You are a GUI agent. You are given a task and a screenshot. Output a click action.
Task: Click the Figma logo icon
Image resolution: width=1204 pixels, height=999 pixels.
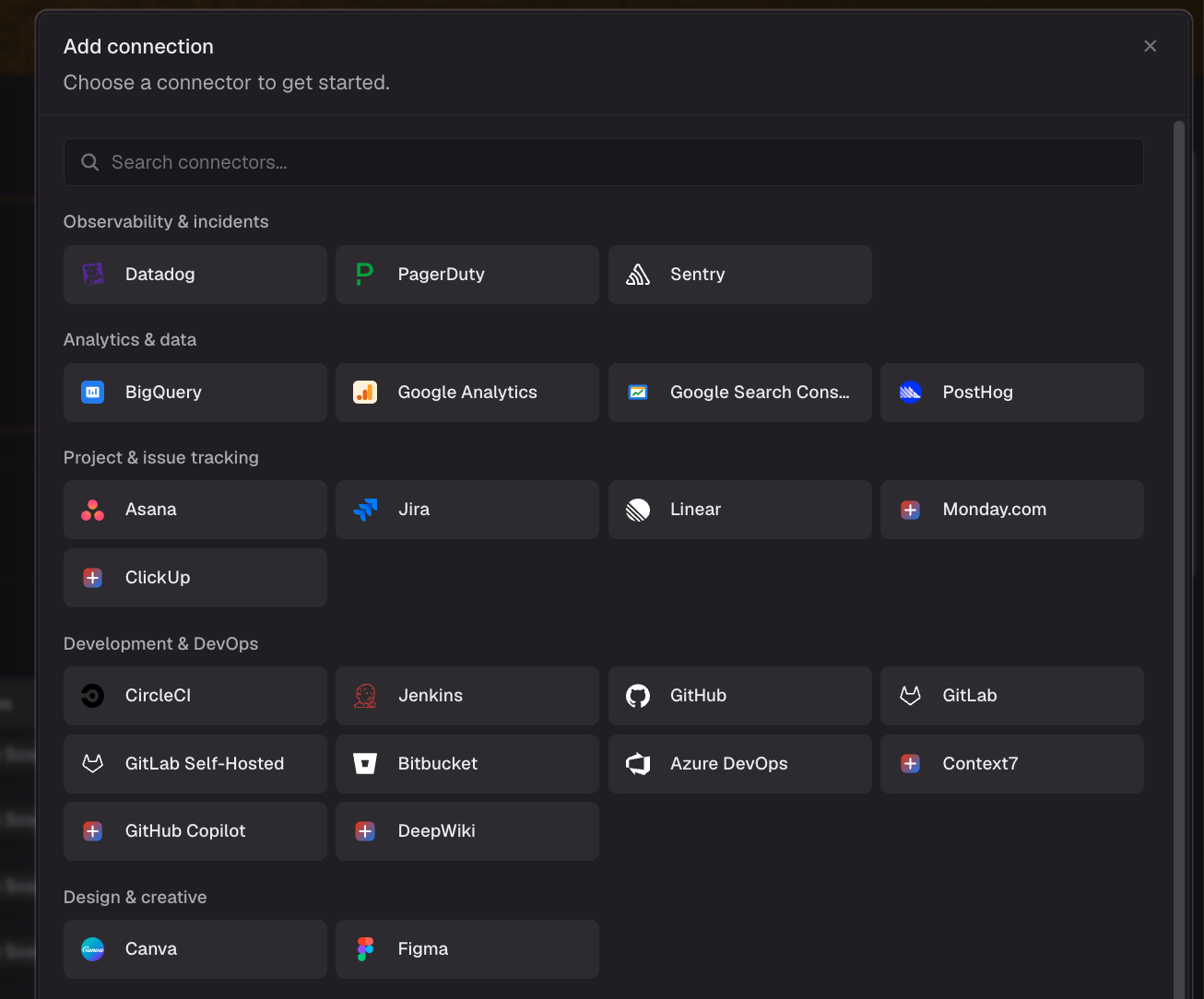365,949
